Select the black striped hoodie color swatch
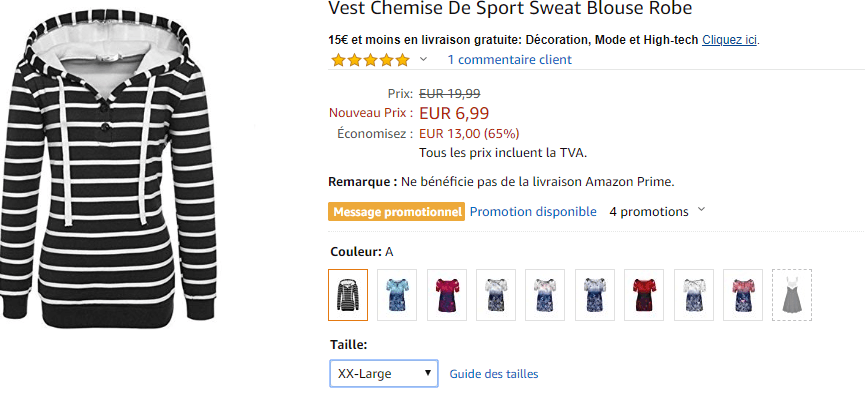The image size is (865, 396). [x=348, y=295]
